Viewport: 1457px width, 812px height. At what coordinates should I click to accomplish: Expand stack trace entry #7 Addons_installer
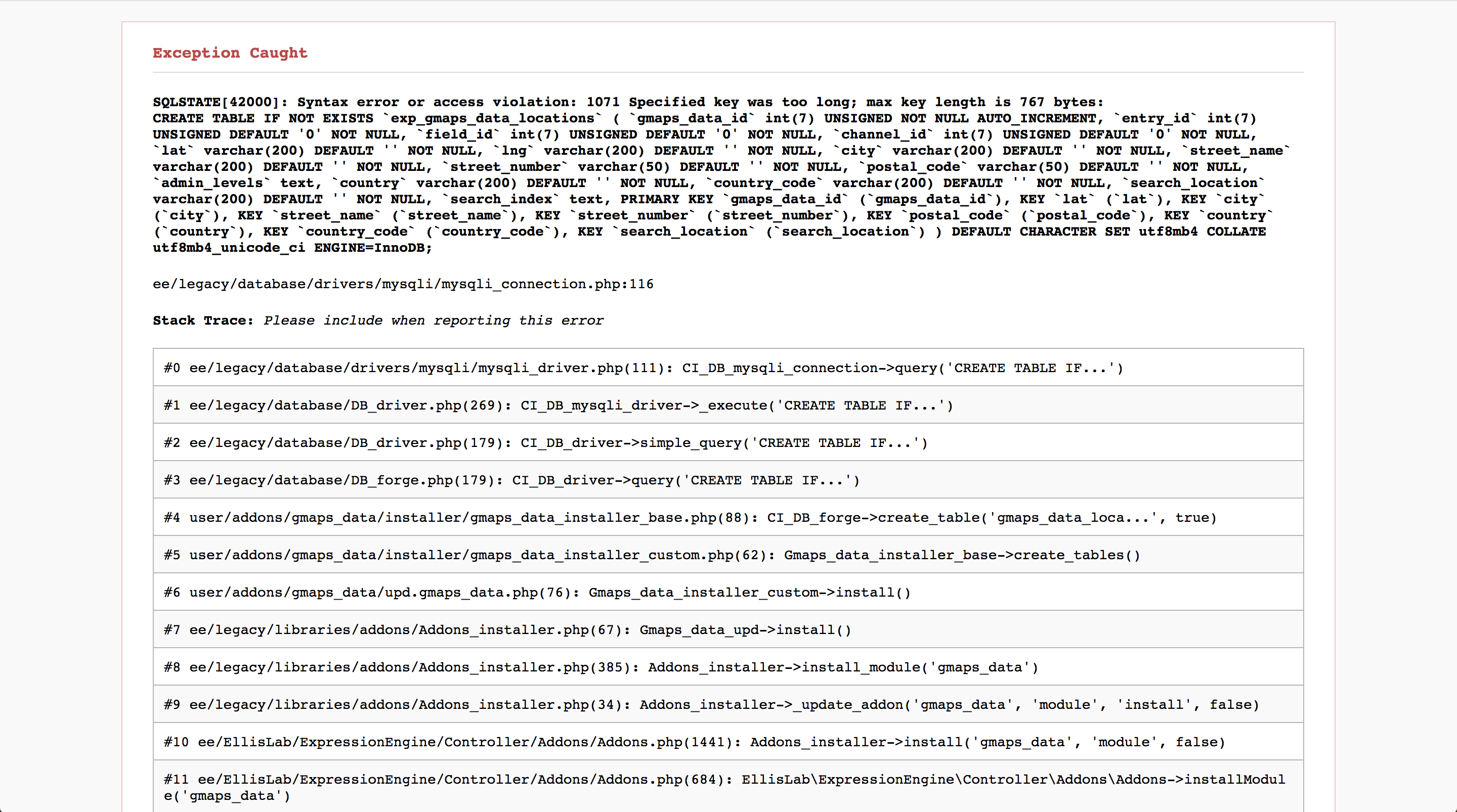[729, 630]
